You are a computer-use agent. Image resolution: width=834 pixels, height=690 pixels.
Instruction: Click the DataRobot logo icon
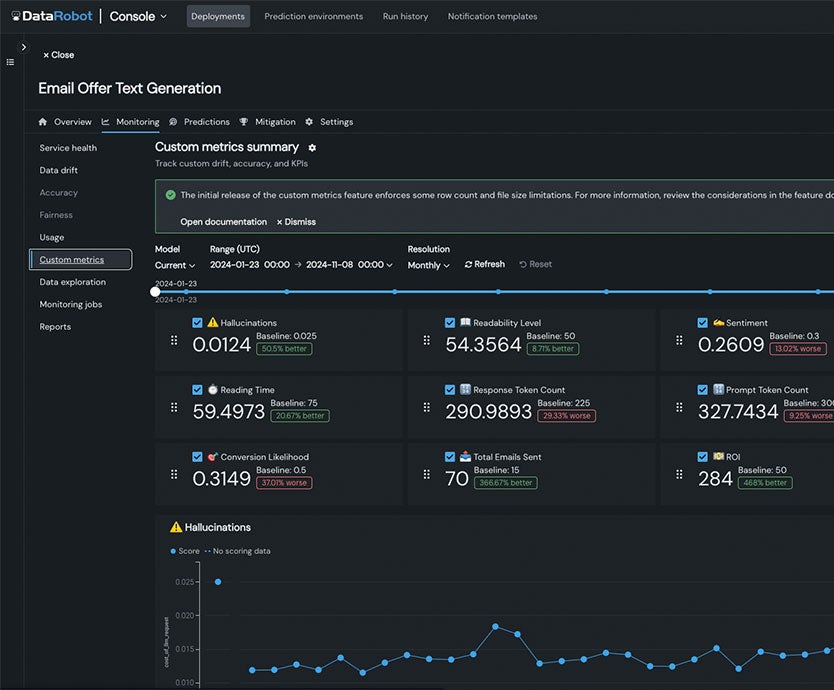point(16,16)
